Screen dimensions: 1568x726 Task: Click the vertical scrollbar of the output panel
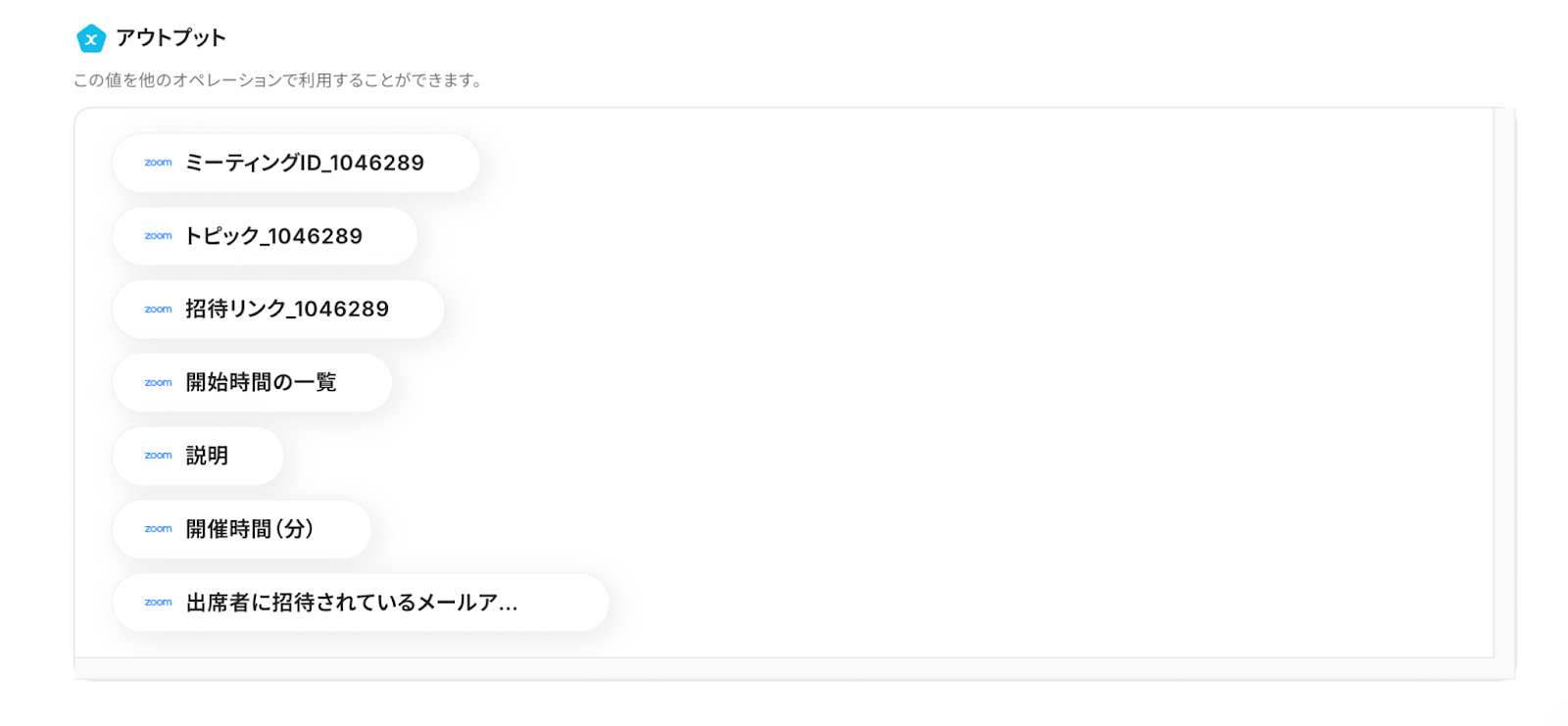tap(1504, 382)
